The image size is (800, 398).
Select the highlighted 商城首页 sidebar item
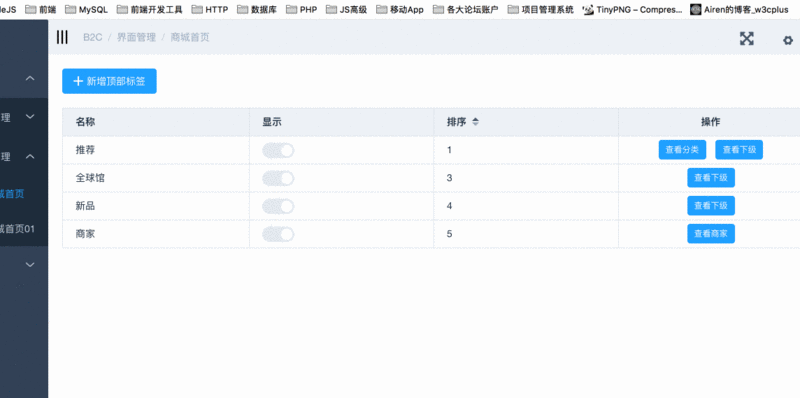click(12, 194)
